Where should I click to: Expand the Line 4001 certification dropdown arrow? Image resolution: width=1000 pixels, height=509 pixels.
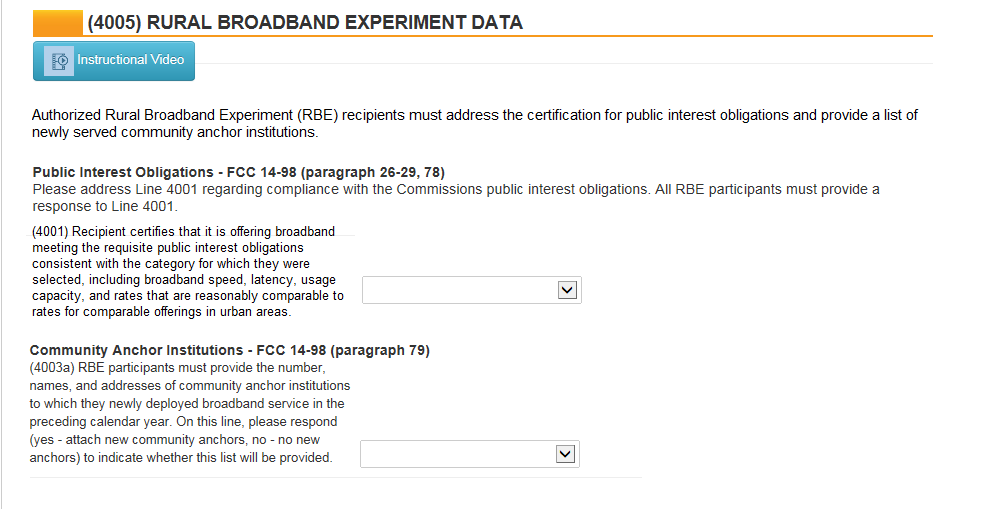pos(567,290)
